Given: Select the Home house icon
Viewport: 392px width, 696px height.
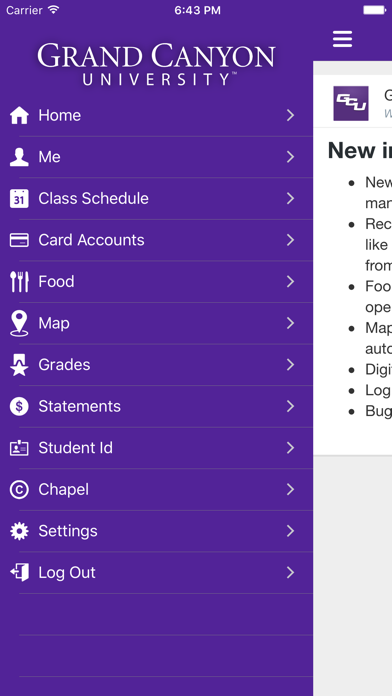Looking at the screenshot, I should click(19, 115).
